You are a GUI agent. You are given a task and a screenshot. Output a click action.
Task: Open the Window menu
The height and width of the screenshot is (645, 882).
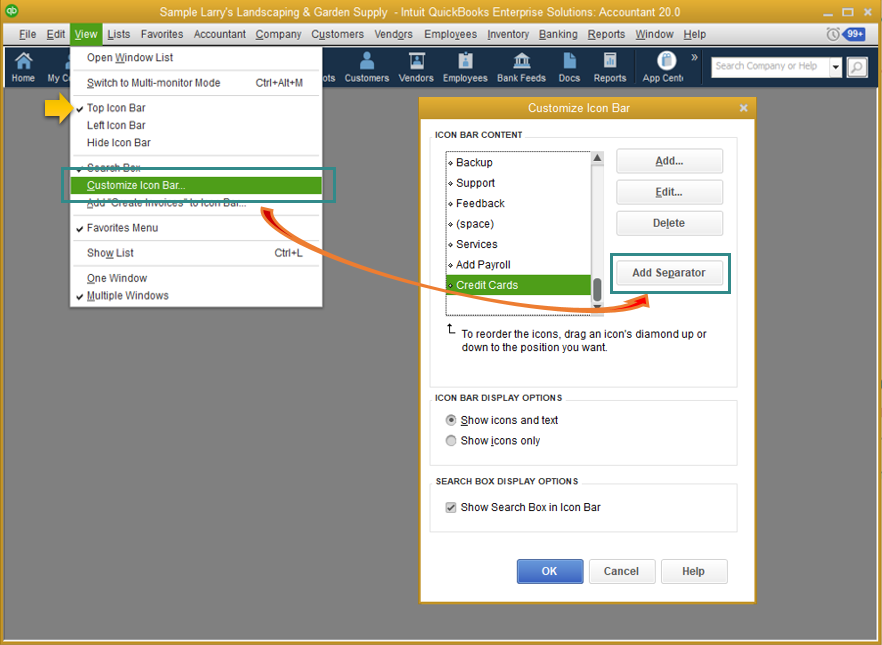[654, 34]
